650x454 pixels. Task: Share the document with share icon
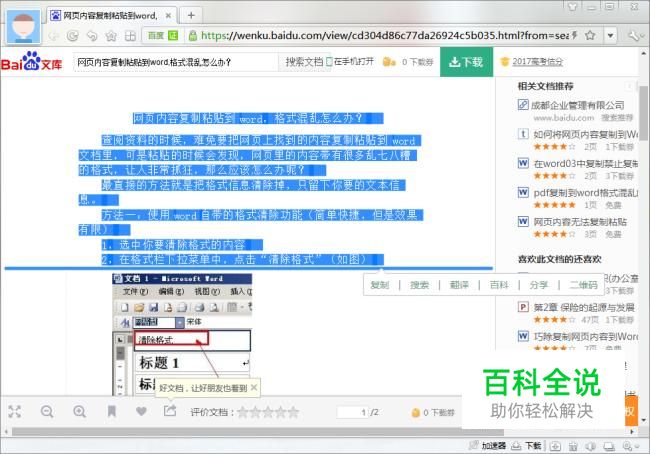pyautogui.click(x=170, y=411)
